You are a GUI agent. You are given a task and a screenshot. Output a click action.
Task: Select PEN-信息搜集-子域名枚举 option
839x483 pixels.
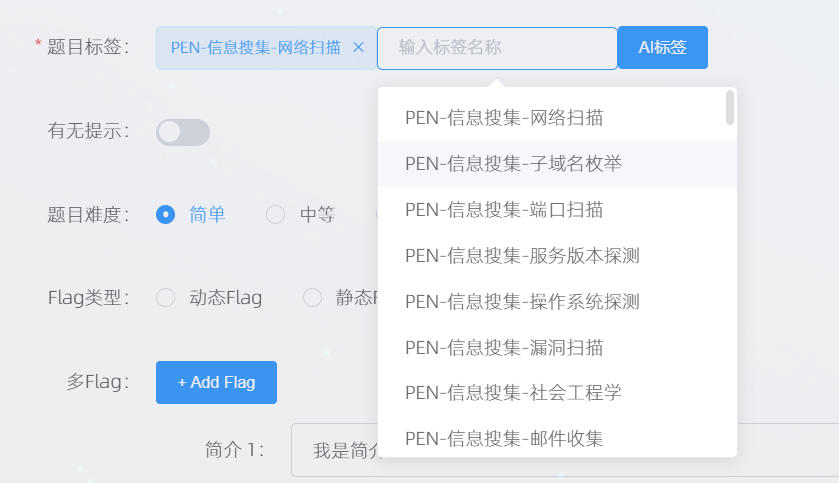click(x=513, y=164)
